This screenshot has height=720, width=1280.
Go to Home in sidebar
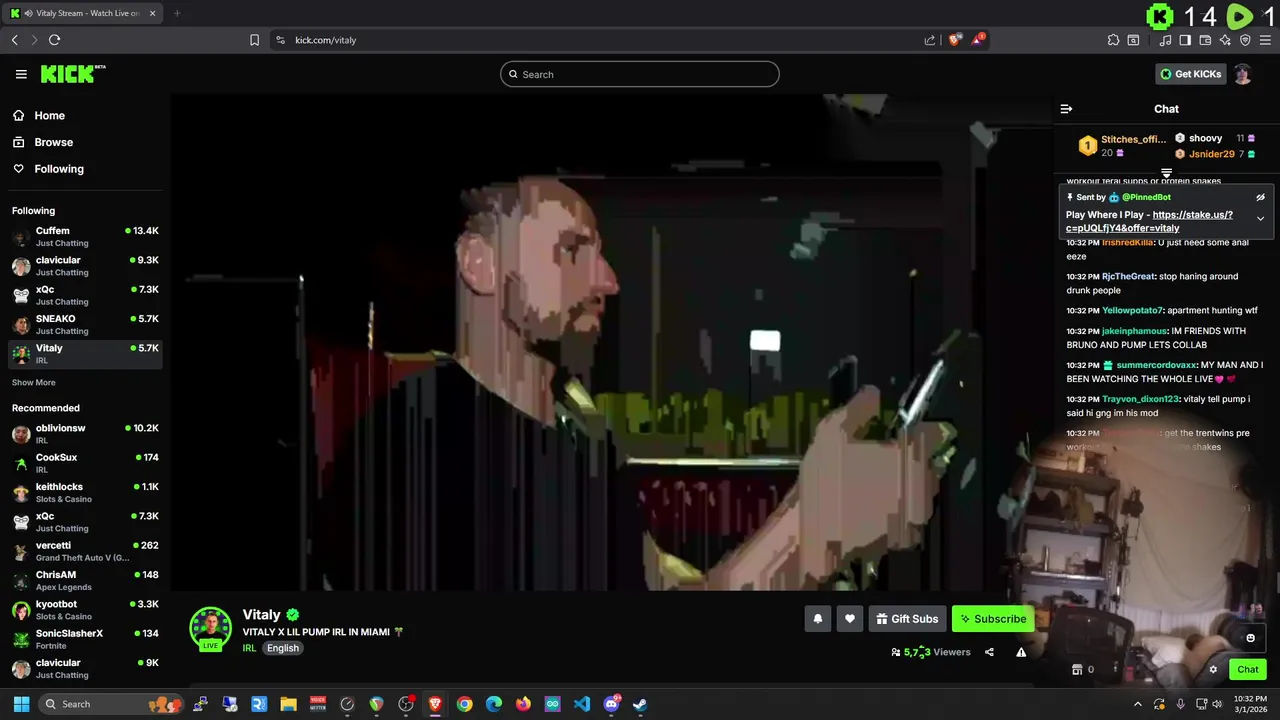point(49,116)
